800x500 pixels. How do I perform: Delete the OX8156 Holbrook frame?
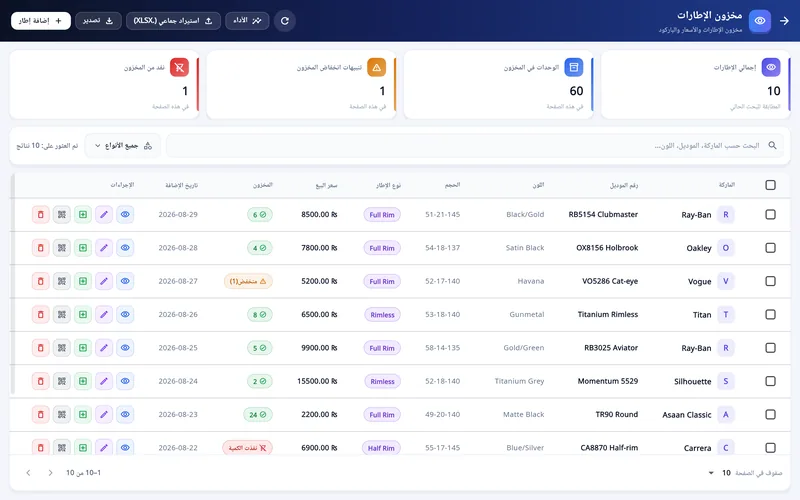41,248
